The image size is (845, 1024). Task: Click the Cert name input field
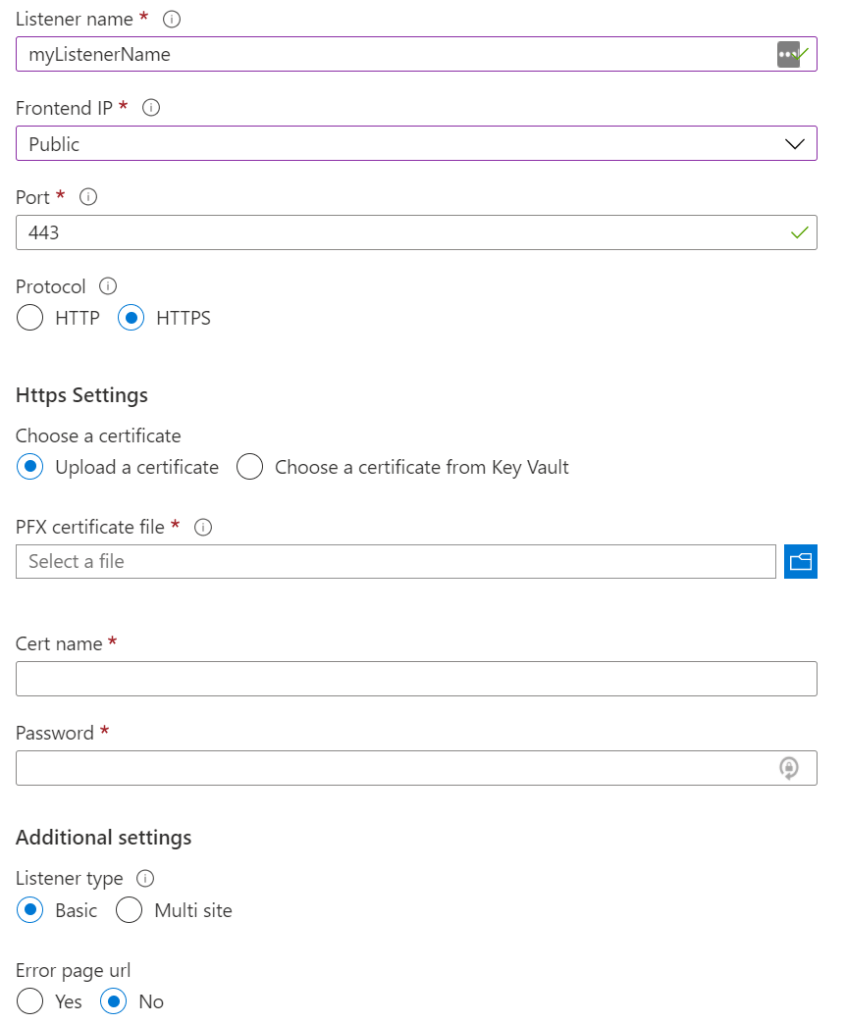(x=416, y=679)
